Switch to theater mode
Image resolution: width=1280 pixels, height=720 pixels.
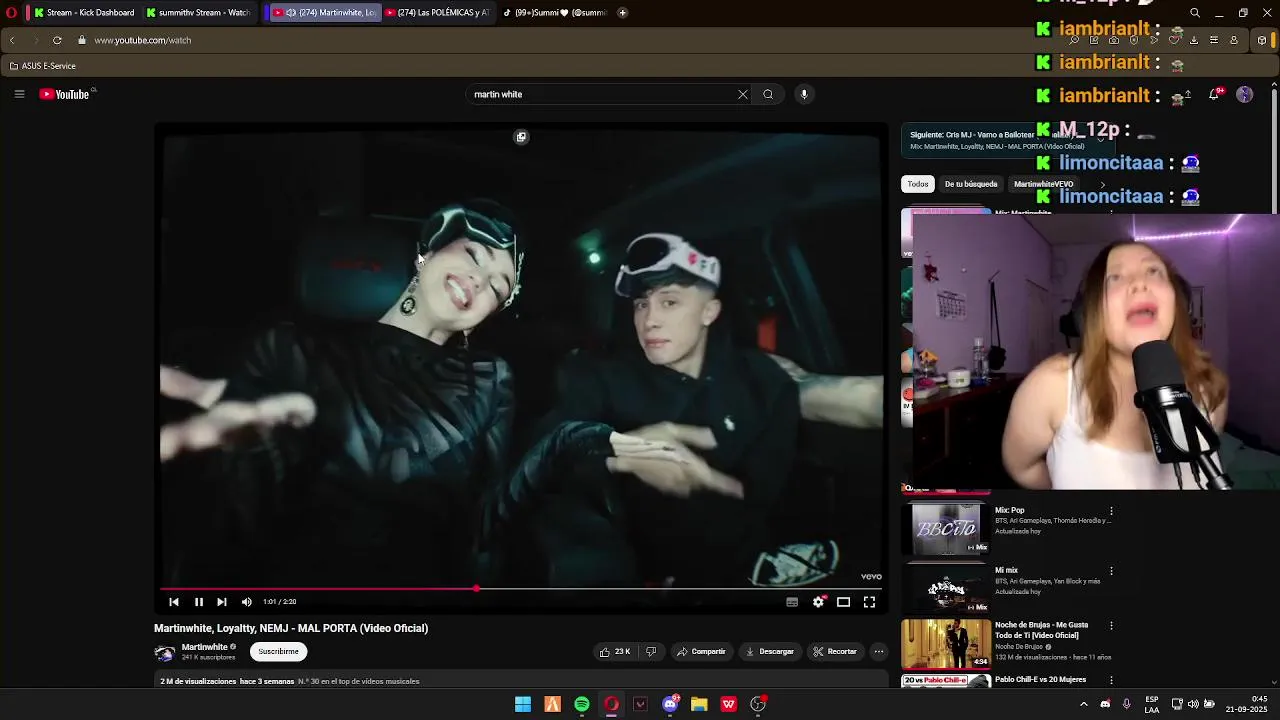[843, 602]
